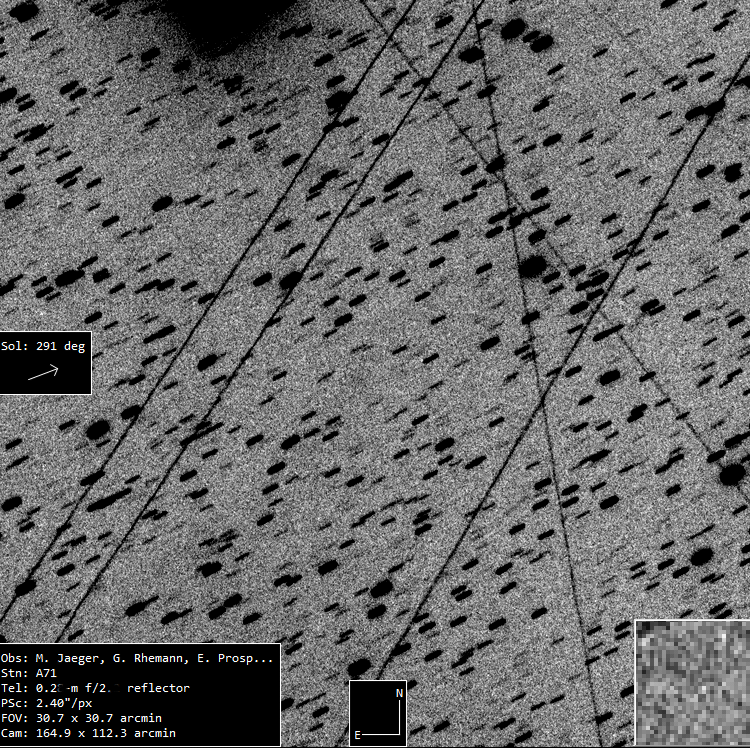Click the truncated 'E. Prosp...' observer name
The height and width of the screenshot is (748, 750).
[x=236, y=658]
